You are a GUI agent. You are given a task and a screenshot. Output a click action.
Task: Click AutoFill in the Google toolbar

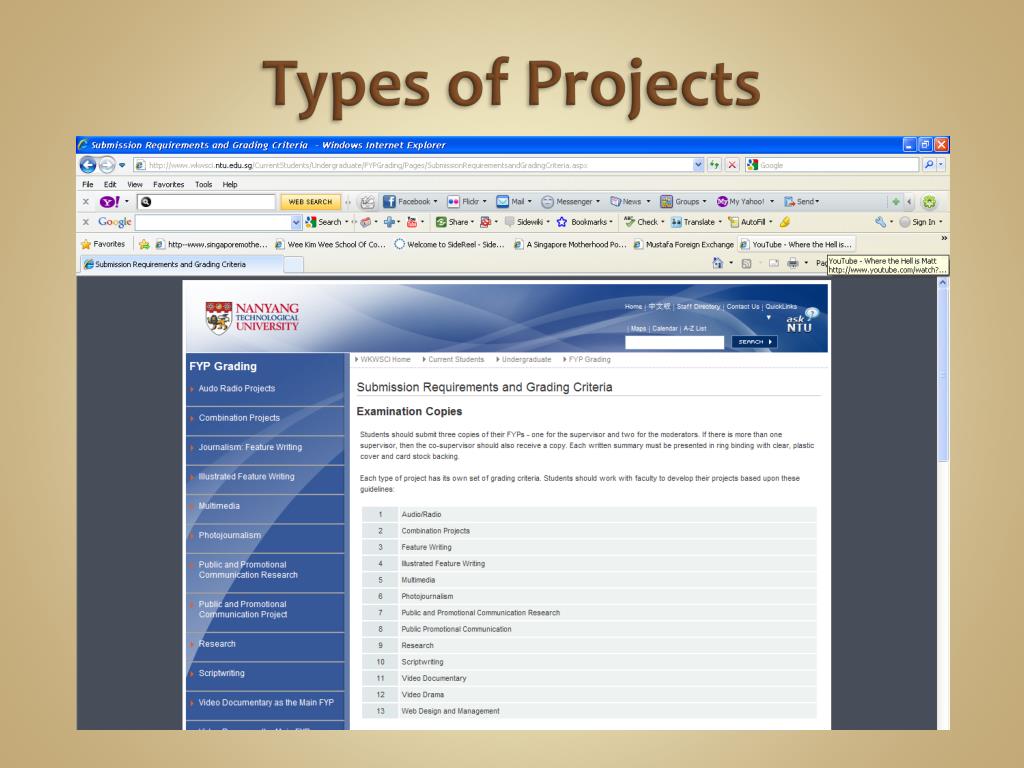coord(750,222)
